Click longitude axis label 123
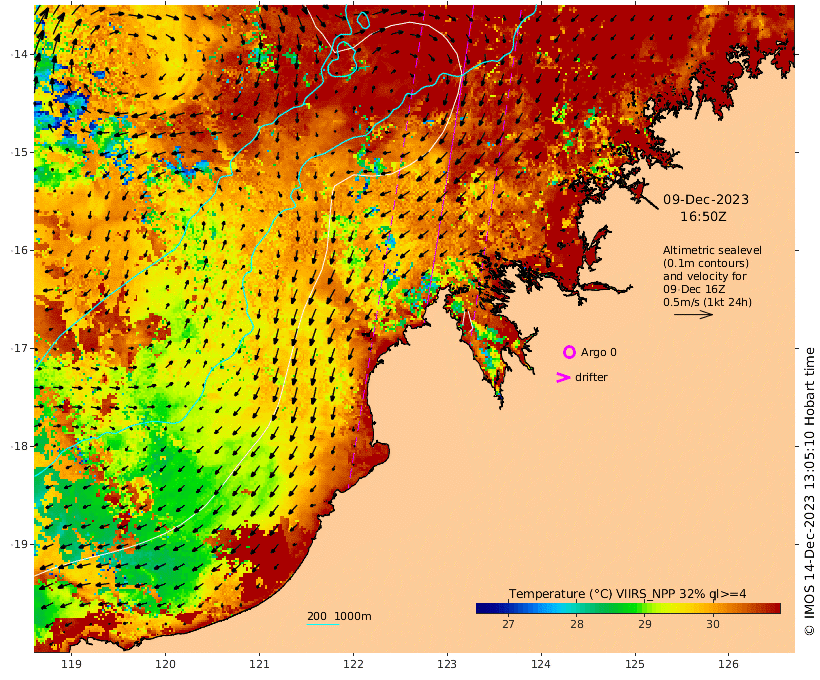The height and width of the screenshot is (680, 820). (447, 664)
